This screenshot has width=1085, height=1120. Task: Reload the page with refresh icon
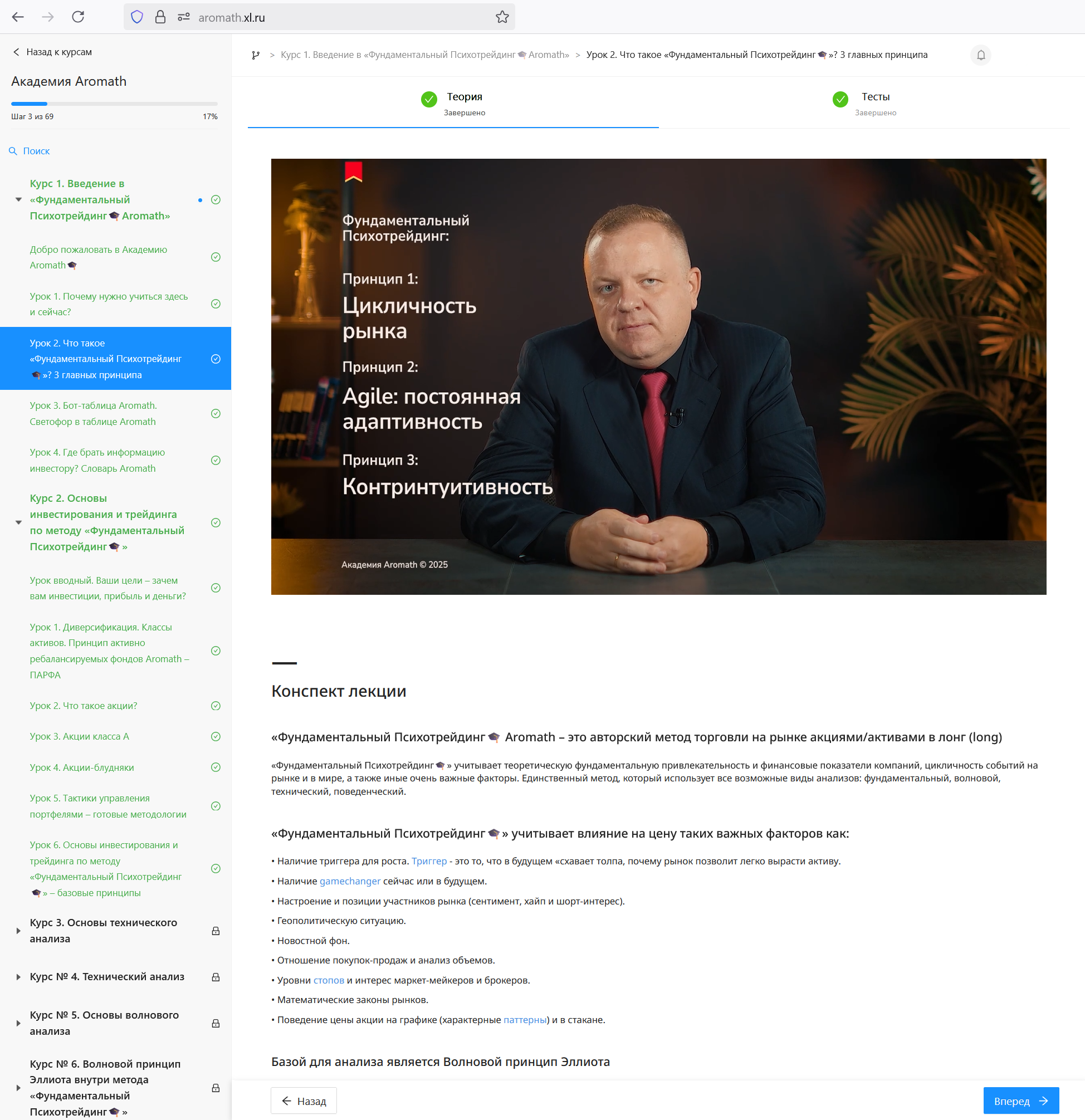pos(79,17)
